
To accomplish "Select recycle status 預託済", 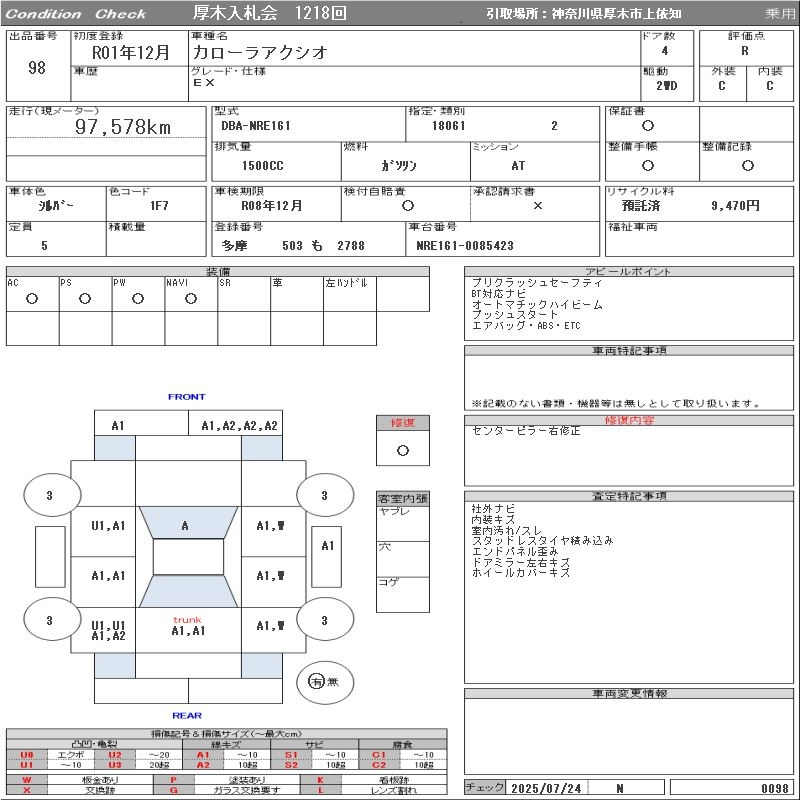I will click(641, 206).
